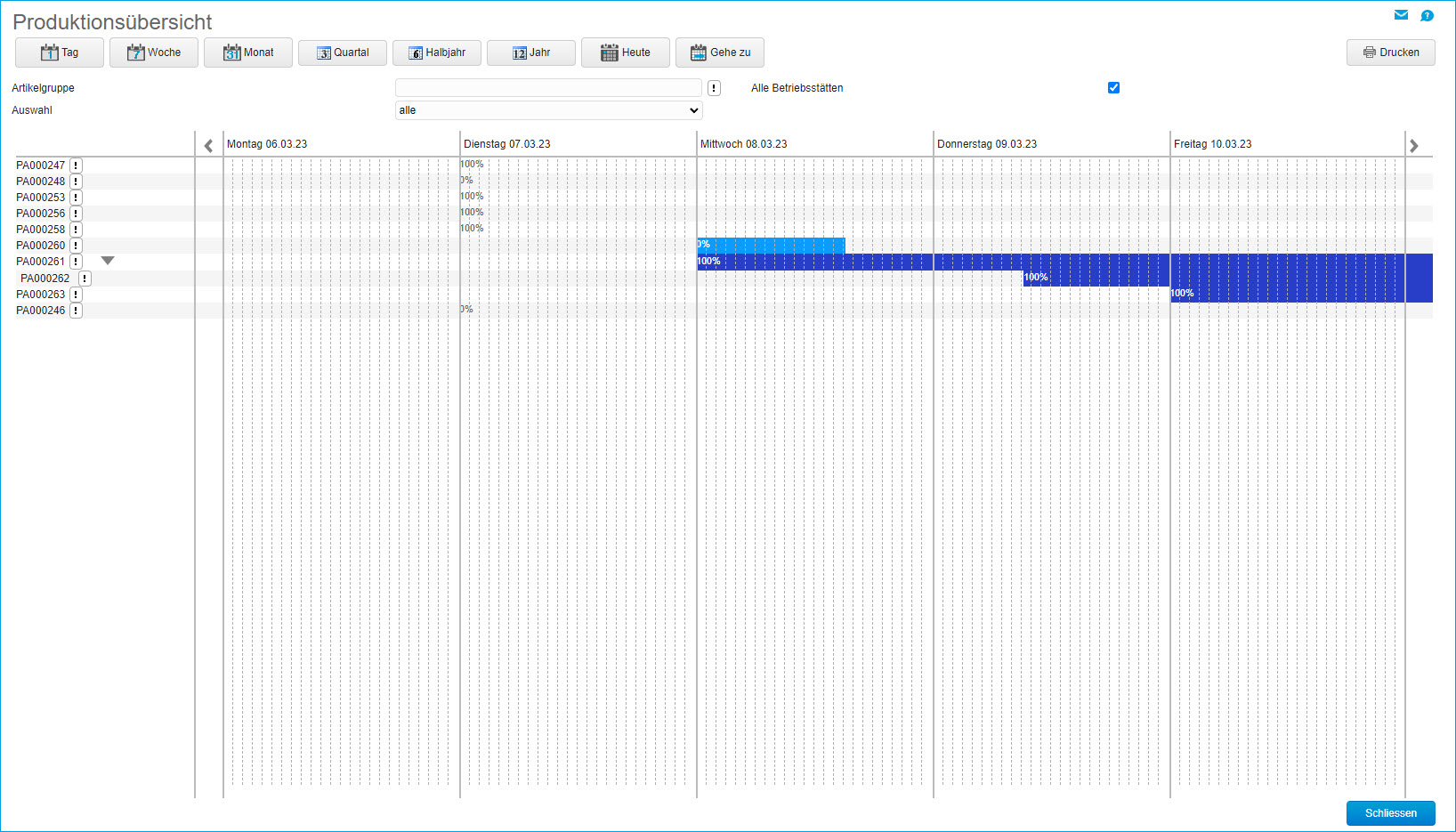
Task: Collapse the PA000261 sub-orders triangle
Action: [108, 261]
